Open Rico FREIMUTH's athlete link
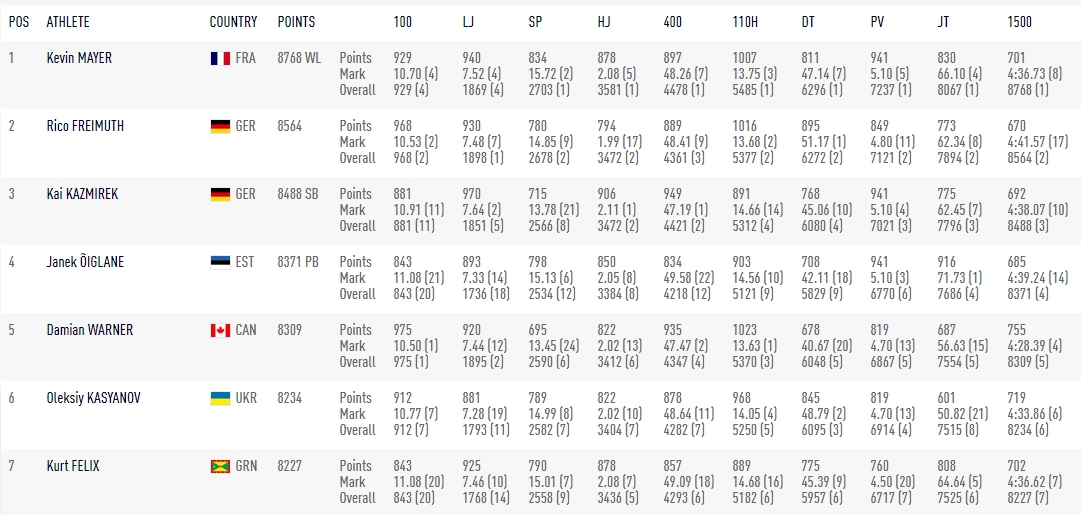The height and width of the screenshot is (515, 1081). tap(85, 126)
